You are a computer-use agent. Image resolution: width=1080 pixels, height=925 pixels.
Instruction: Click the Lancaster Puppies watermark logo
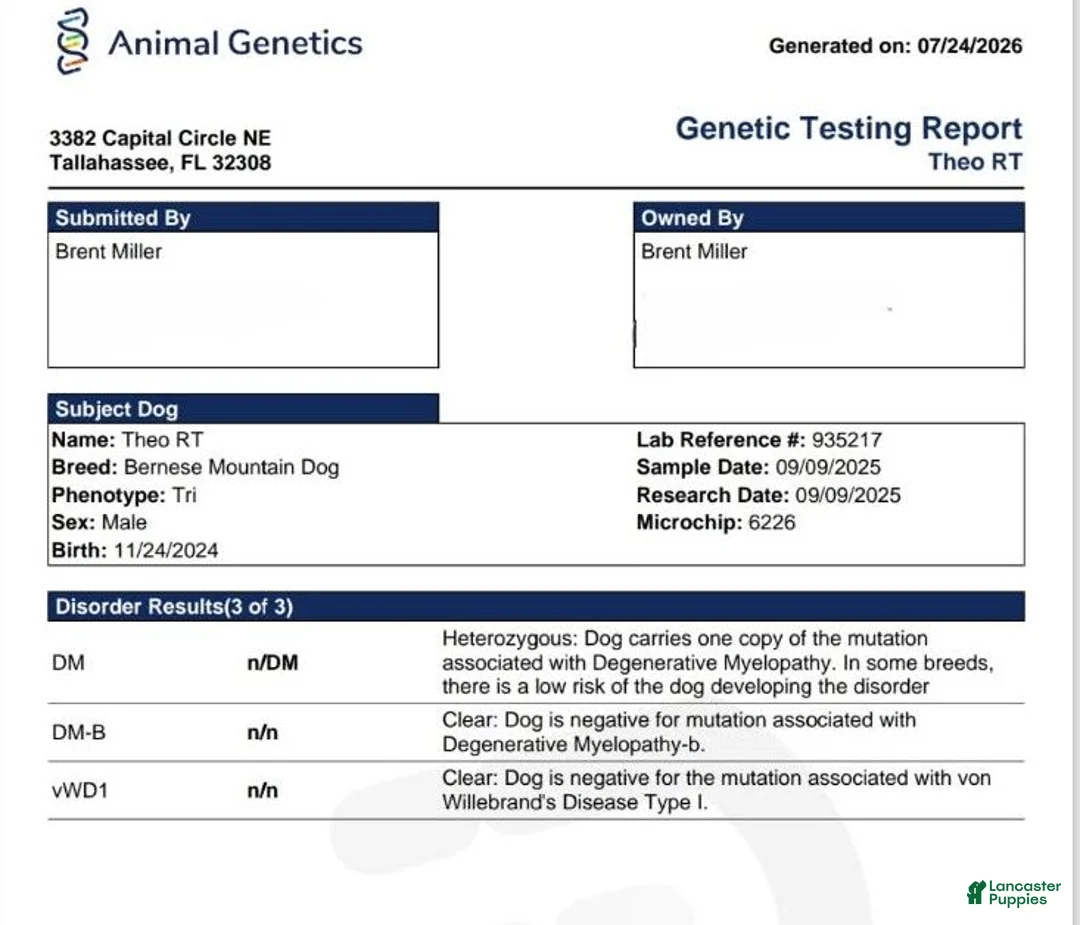(1014, 893)
